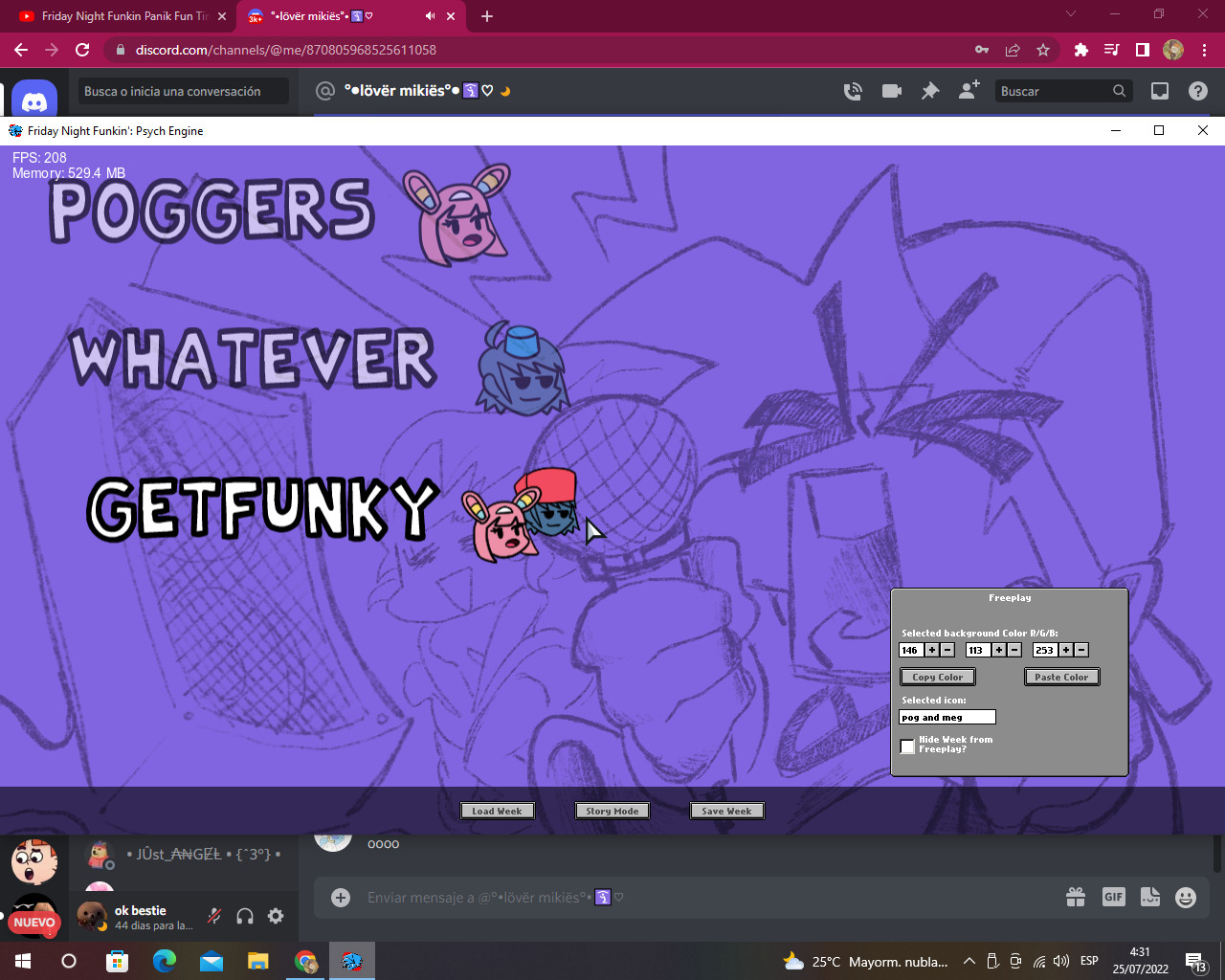Screen dimensions: 1225x980
Task: Click the Load Week button
Action: (x=498, y=811)
